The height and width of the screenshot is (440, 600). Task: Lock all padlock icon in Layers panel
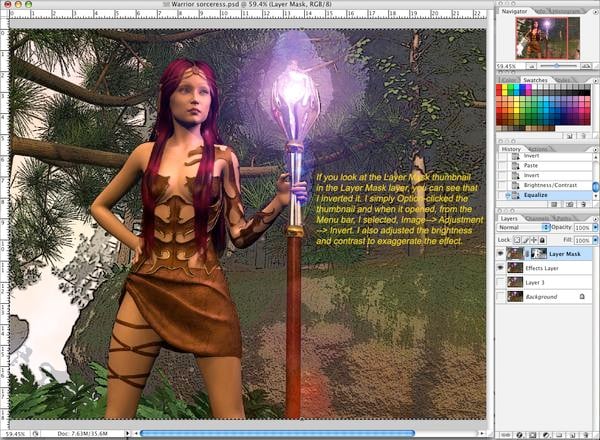[x=542, y=240]
